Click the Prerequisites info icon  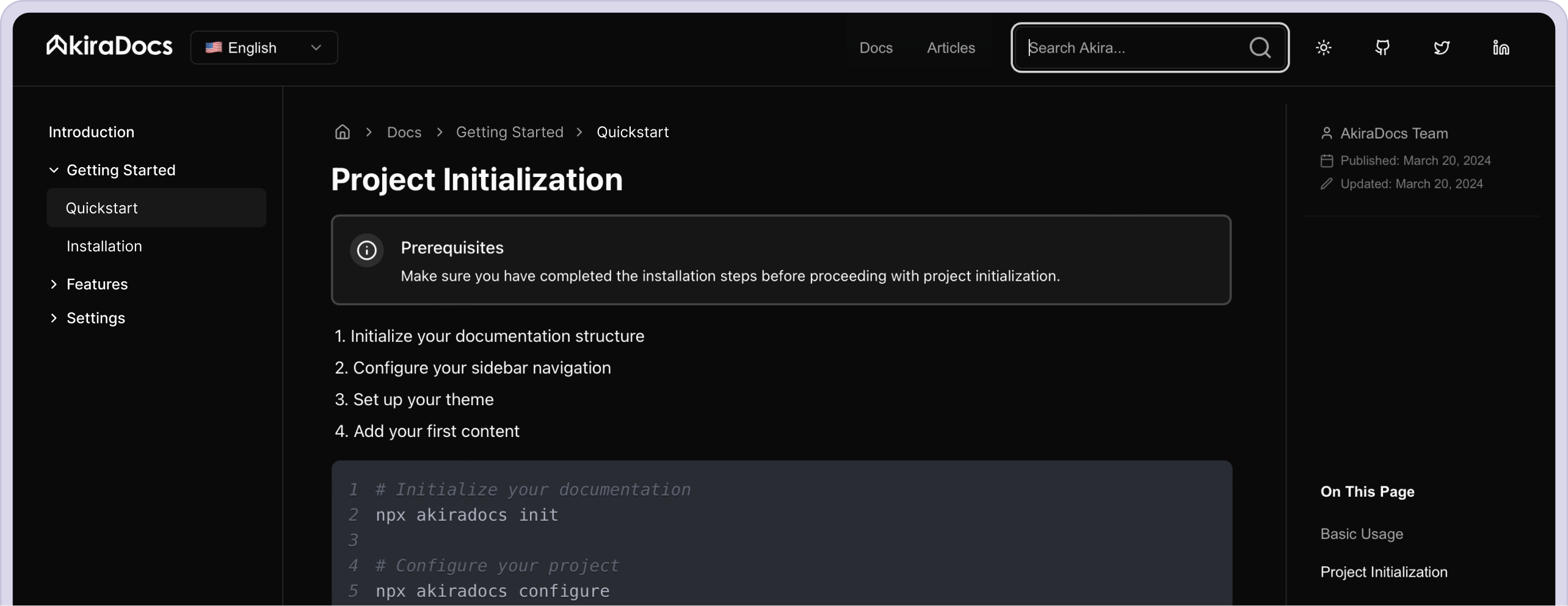pyautogui.click(x=366, y=250)
